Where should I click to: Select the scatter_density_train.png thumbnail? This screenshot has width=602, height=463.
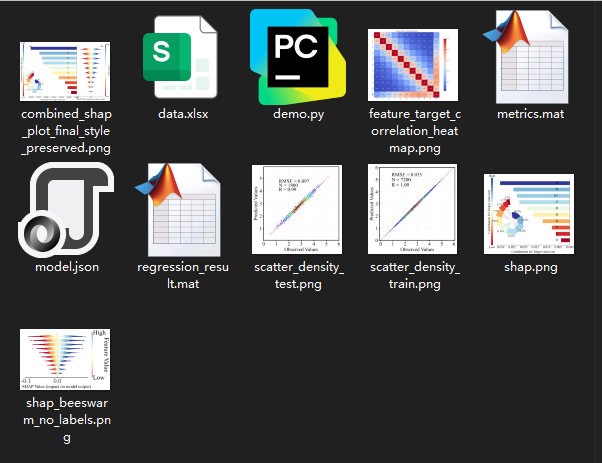pos(412,209)
